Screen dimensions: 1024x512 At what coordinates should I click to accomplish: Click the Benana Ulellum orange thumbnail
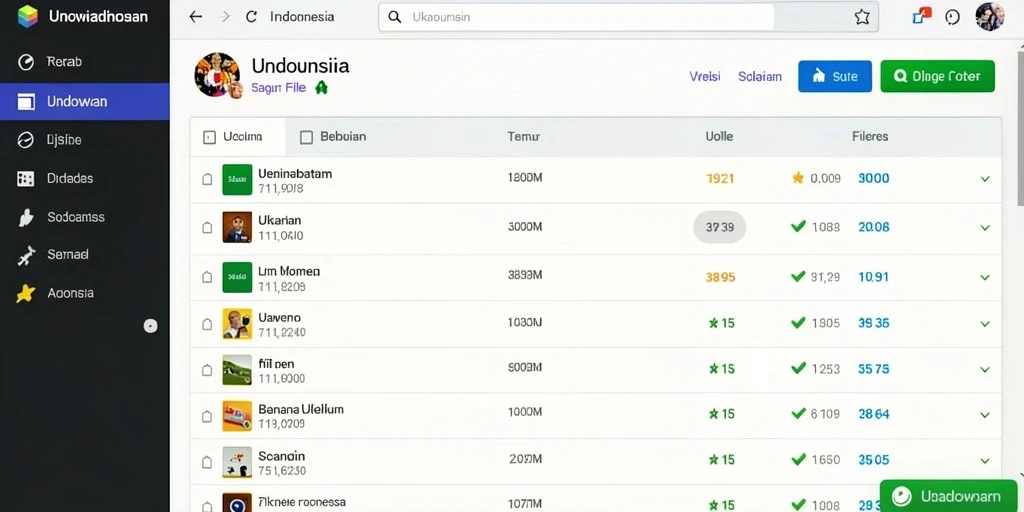[237, 416]
